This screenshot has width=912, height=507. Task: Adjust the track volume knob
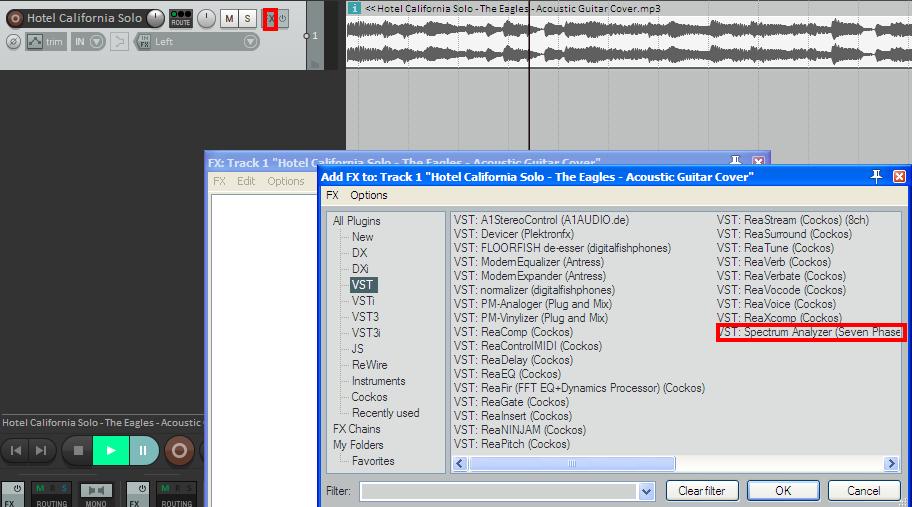155,18
